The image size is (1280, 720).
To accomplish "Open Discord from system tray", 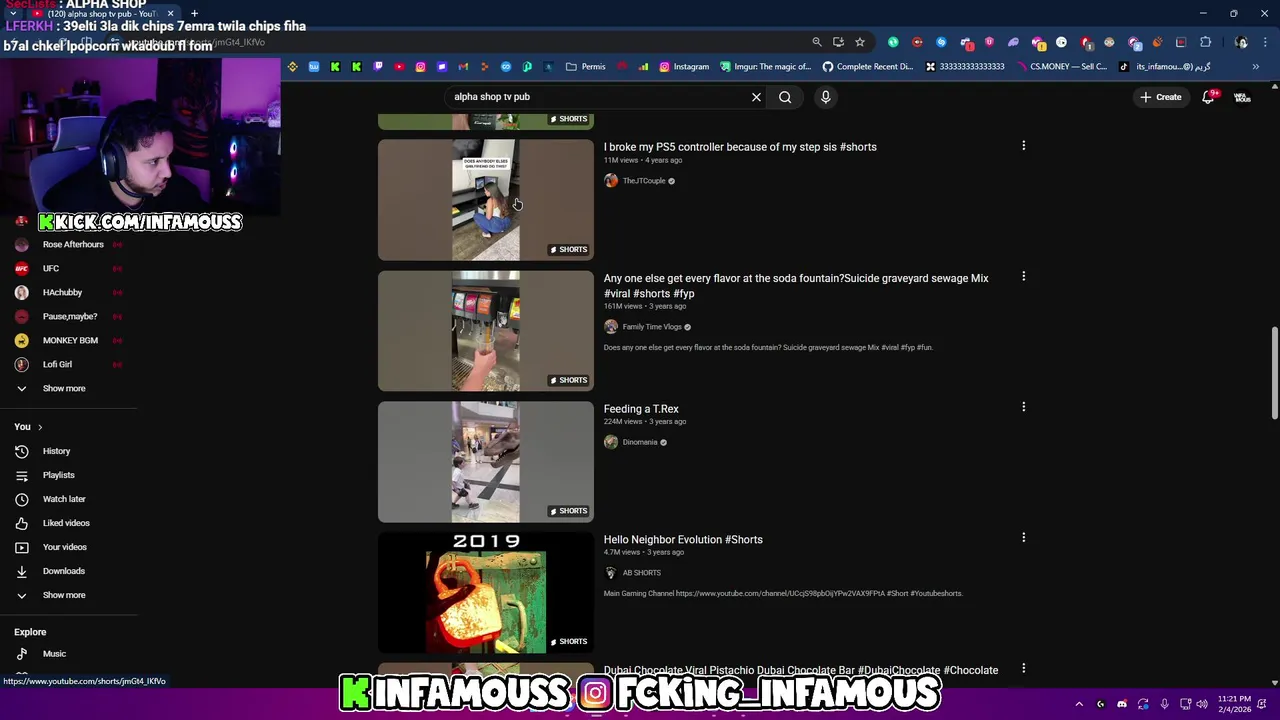I will coord(1122,704).
